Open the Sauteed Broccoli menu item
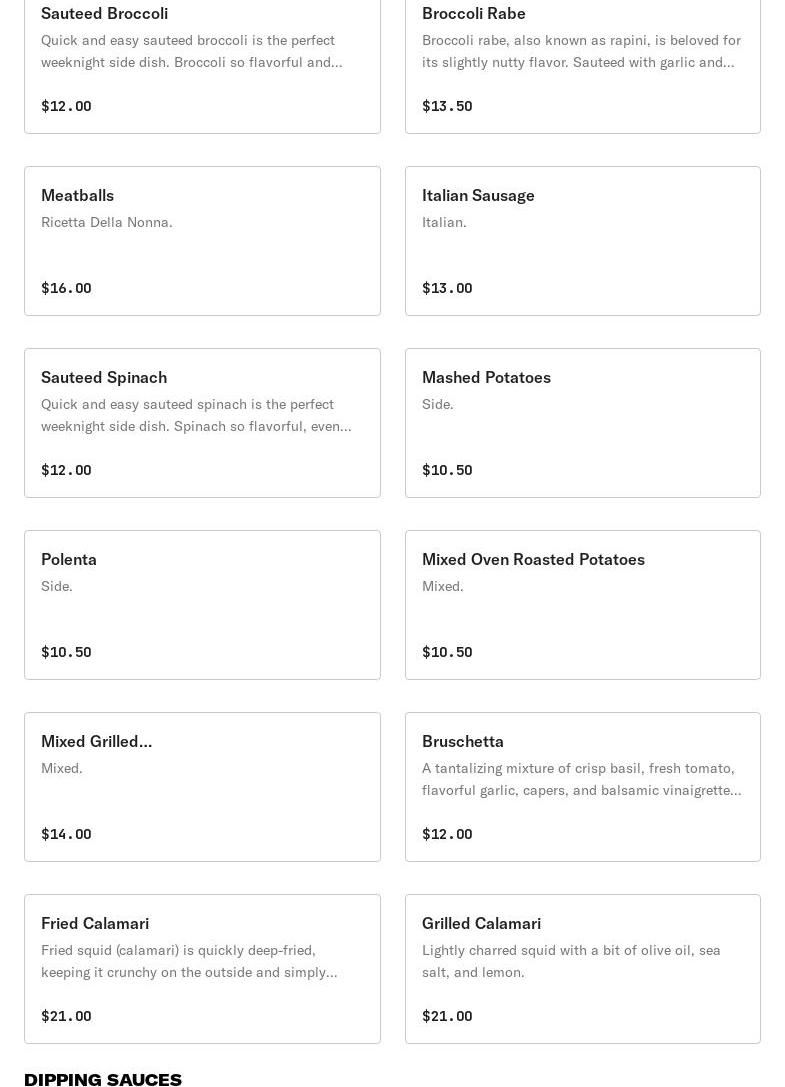The height and width of the screenshot is (1087, 785). [x=202, y=66]
